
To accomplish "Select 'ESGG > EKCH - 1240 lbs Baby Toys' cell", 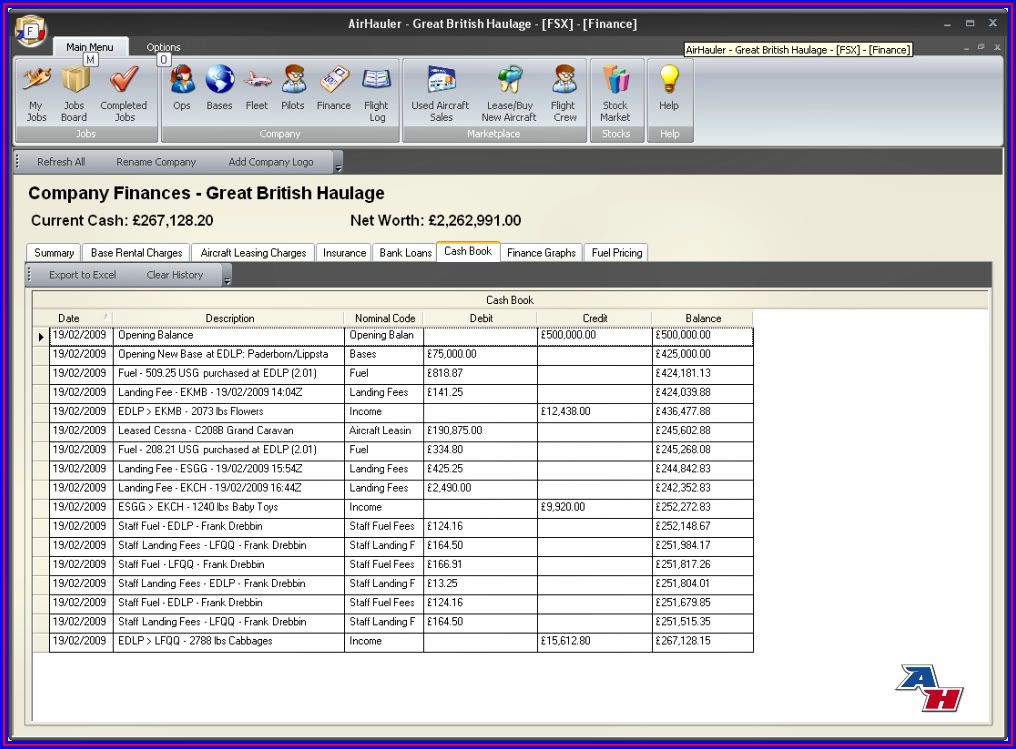I will (x=229, y=507).
